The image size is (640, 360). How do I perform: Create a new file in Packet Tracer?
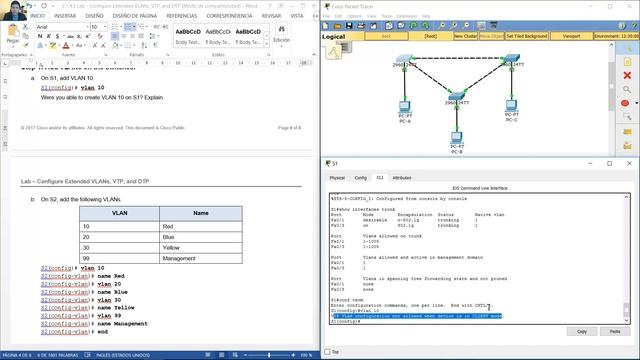[326, 26]
